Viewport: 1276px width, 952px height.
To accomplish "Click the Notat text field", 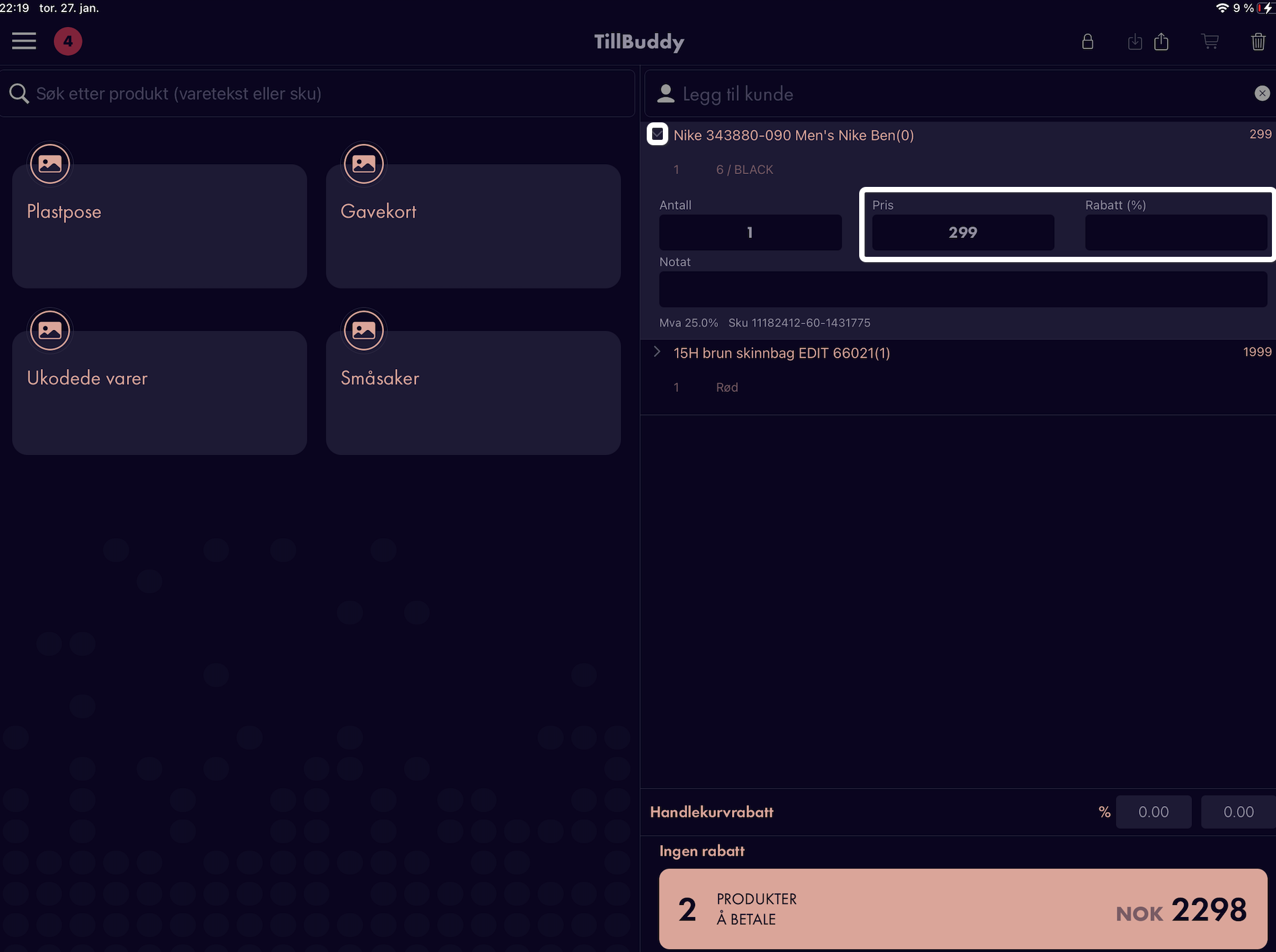I will pos(963,289).
